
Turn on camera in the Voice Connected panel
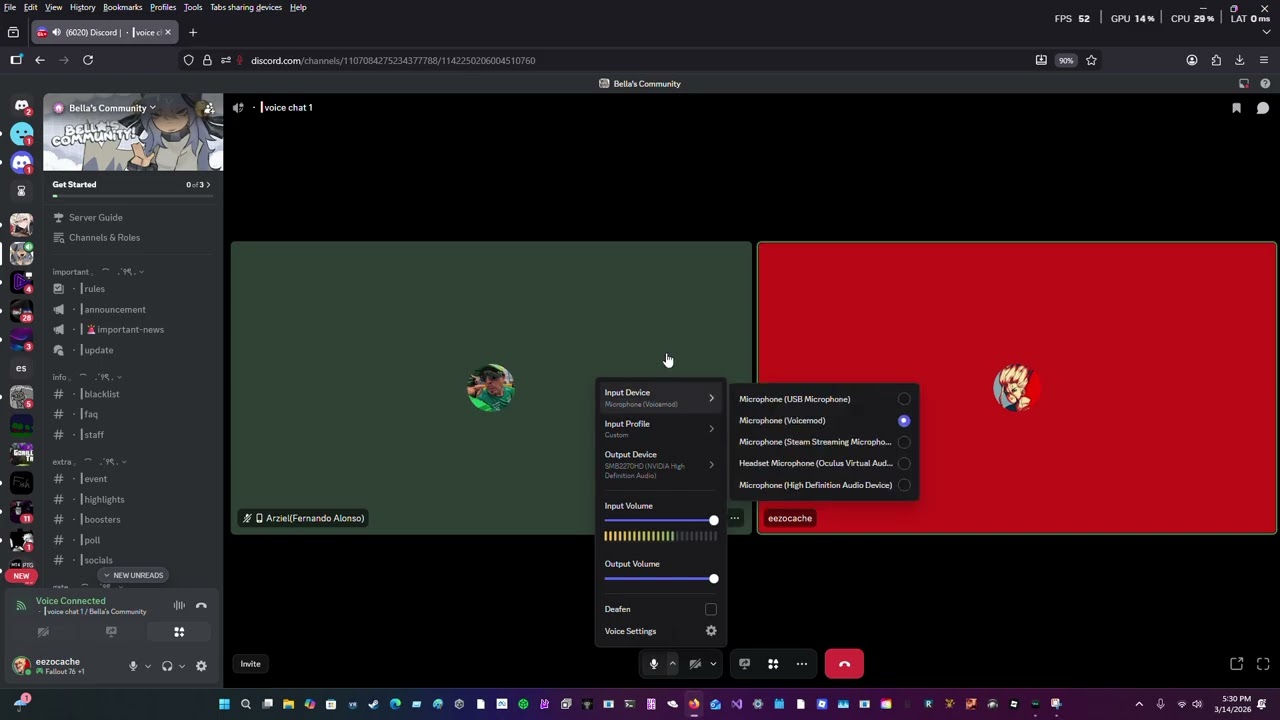(43, 632)
